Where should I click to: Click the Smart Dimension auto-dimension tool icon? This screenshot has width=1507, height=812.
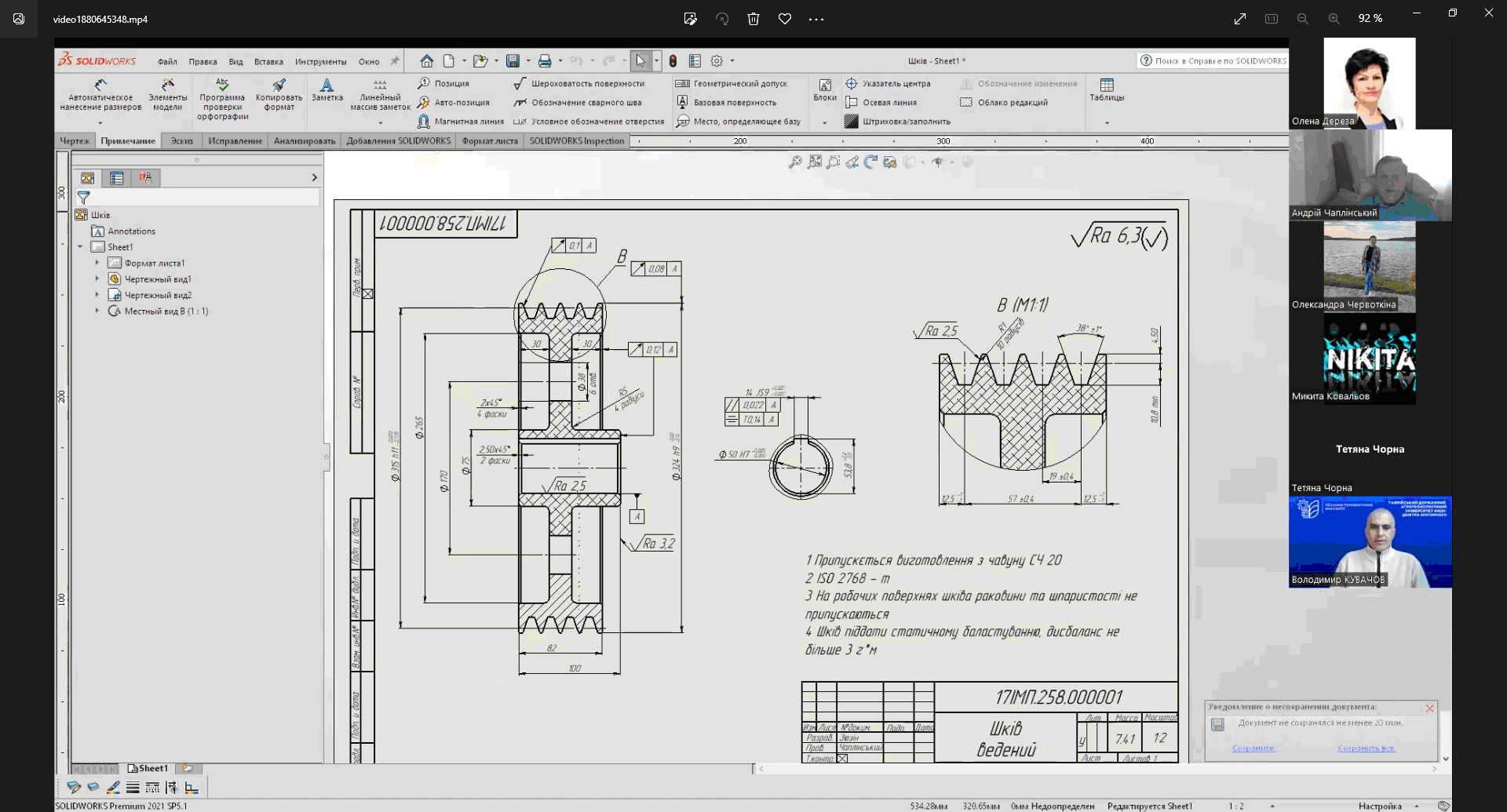[x=100, y=85]
